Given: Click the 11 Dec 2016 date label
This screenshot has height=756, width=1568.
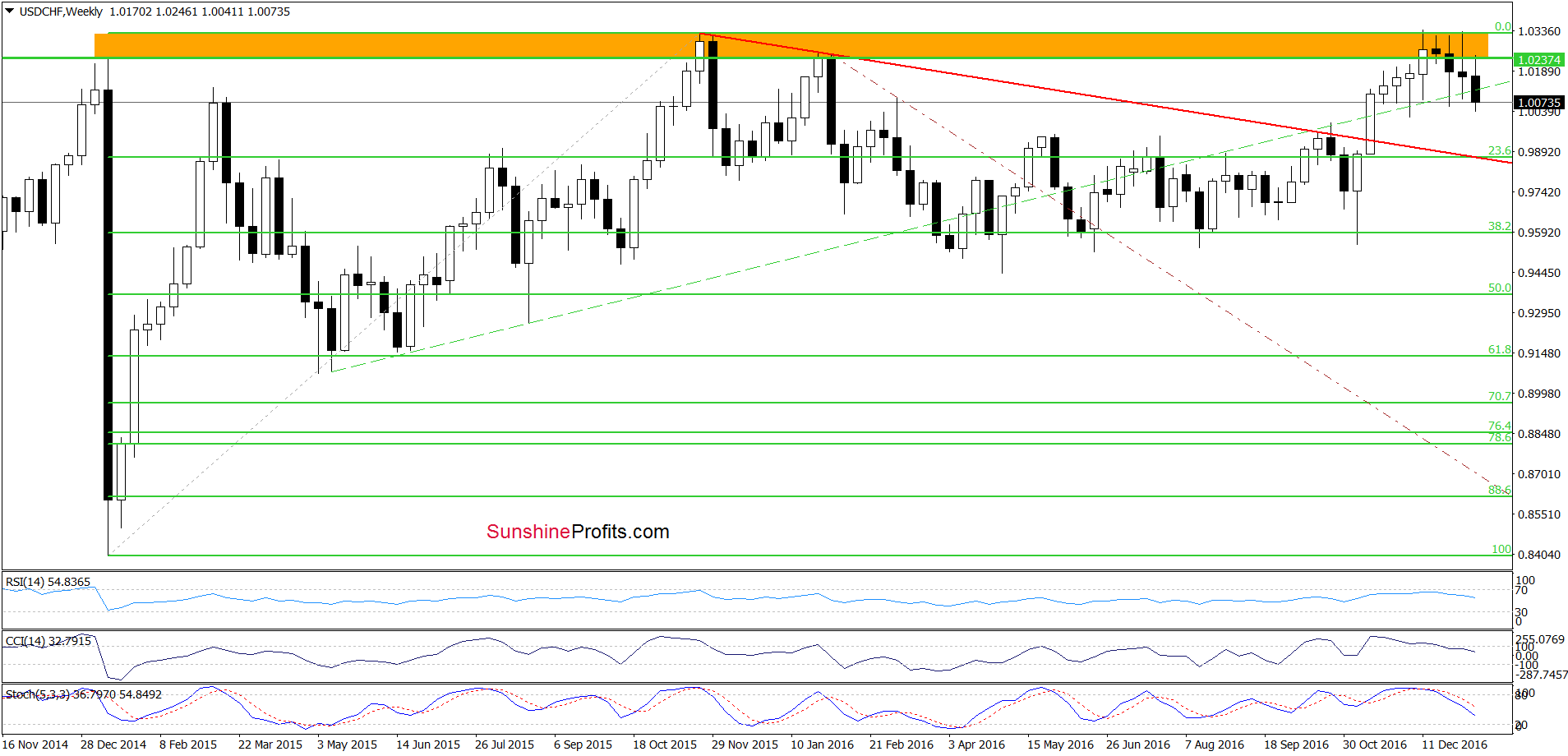Looking at the screenshot, I should (1455, 744).
